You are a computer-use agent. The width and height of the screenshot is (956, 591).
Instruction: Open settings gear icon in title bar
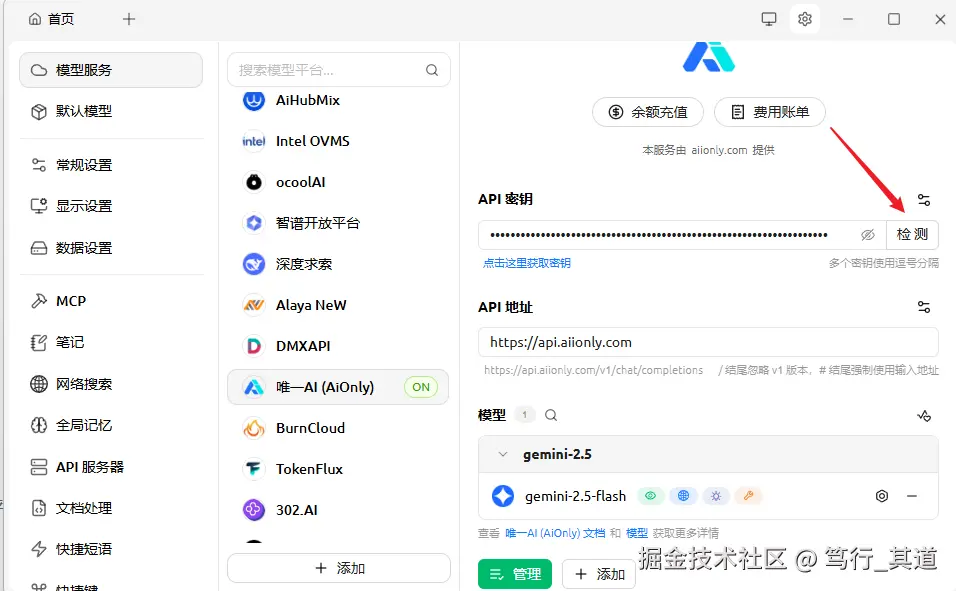tap(805, 19)
